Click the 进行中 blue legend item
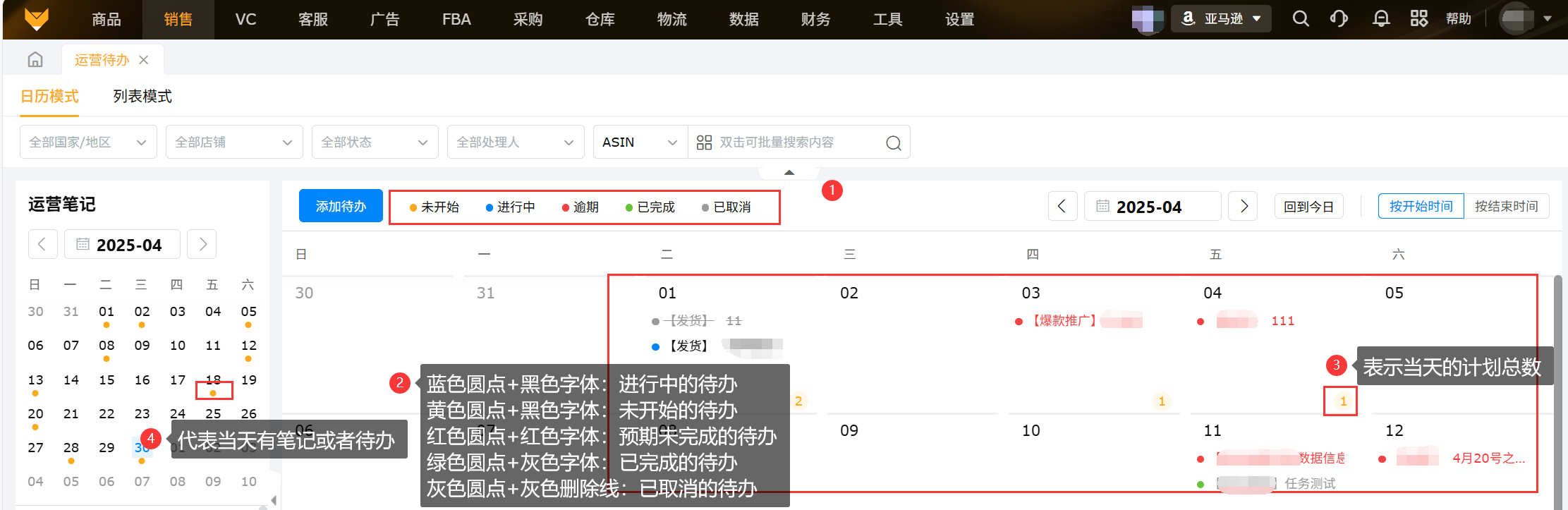The height and width of the screenshot is (510, 1568). [511, 207]
